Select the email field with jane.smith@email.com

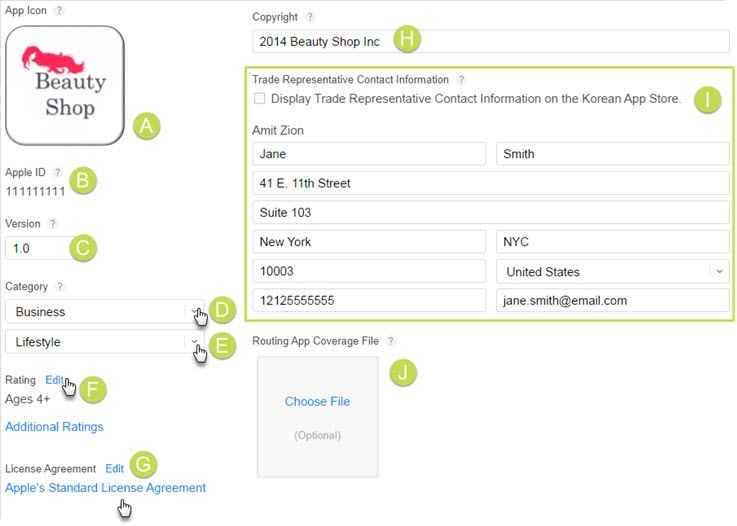(612, 300)
